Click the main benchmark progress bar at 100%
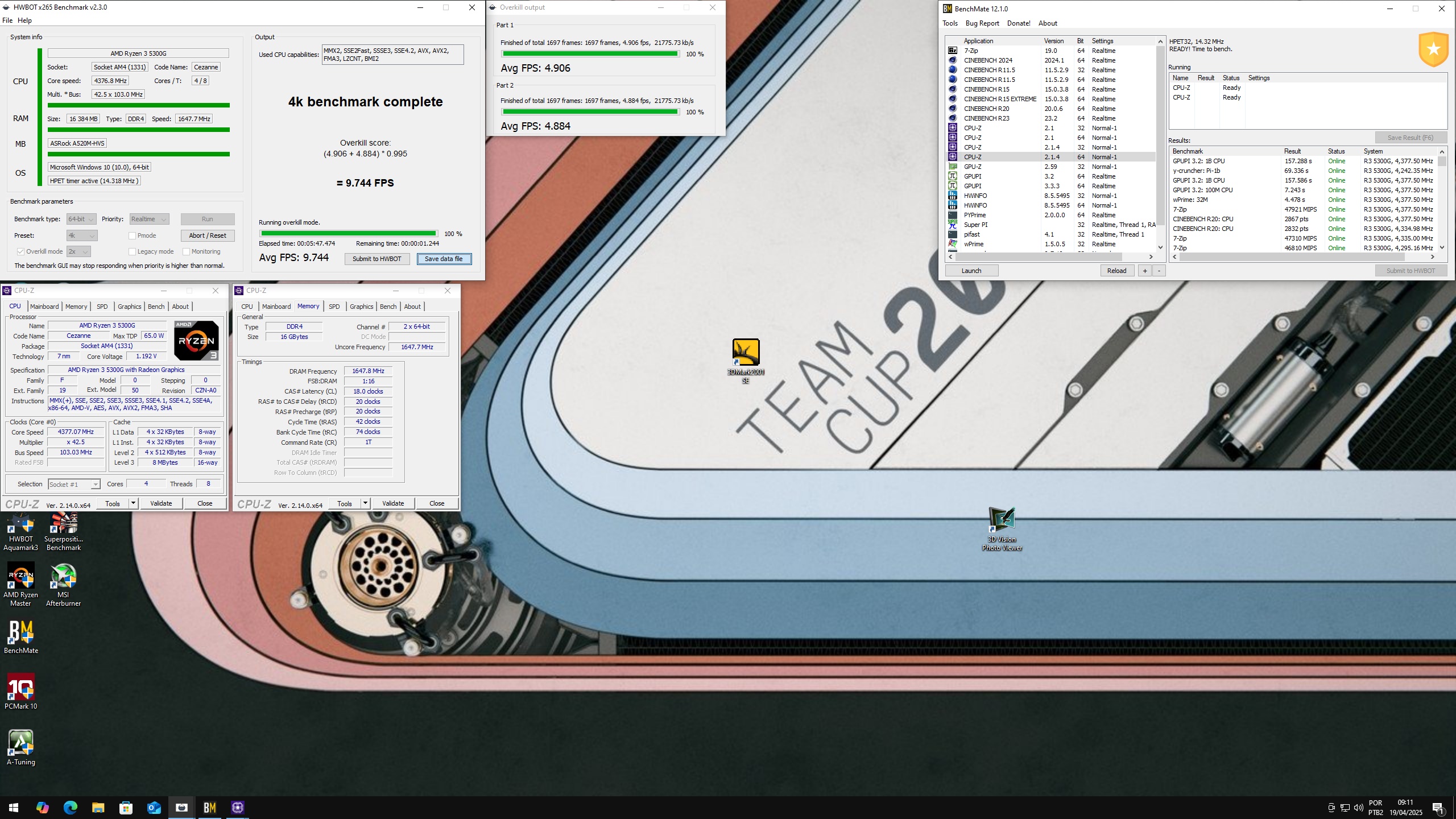This screenshot has height=819, width=1456. point(349,234)
